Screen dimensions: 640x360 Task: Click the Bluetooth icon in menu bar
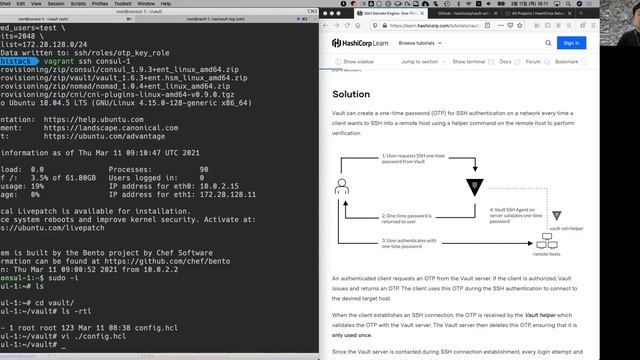point(458,4)
